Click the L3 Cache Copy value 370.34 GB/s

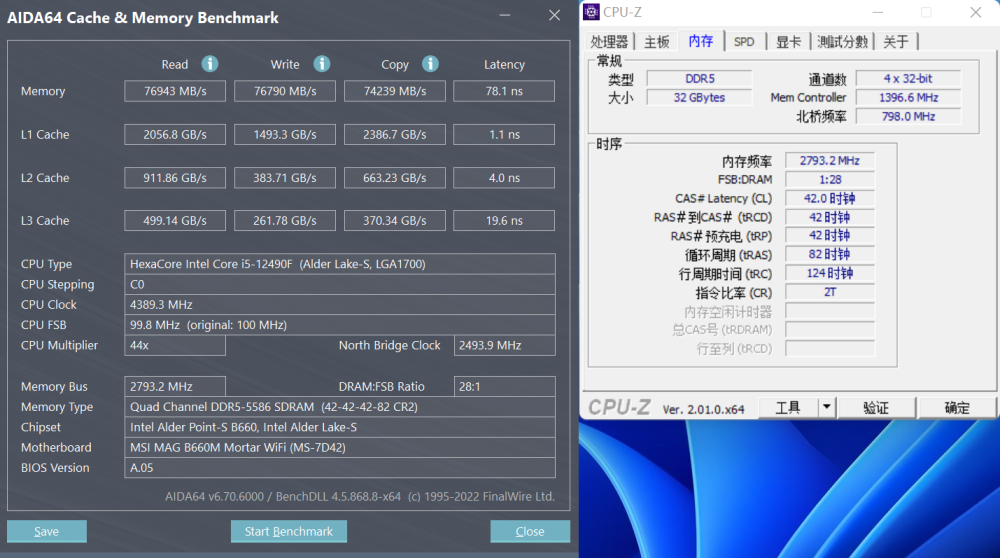pyautogui.click(x=395, y=221)
